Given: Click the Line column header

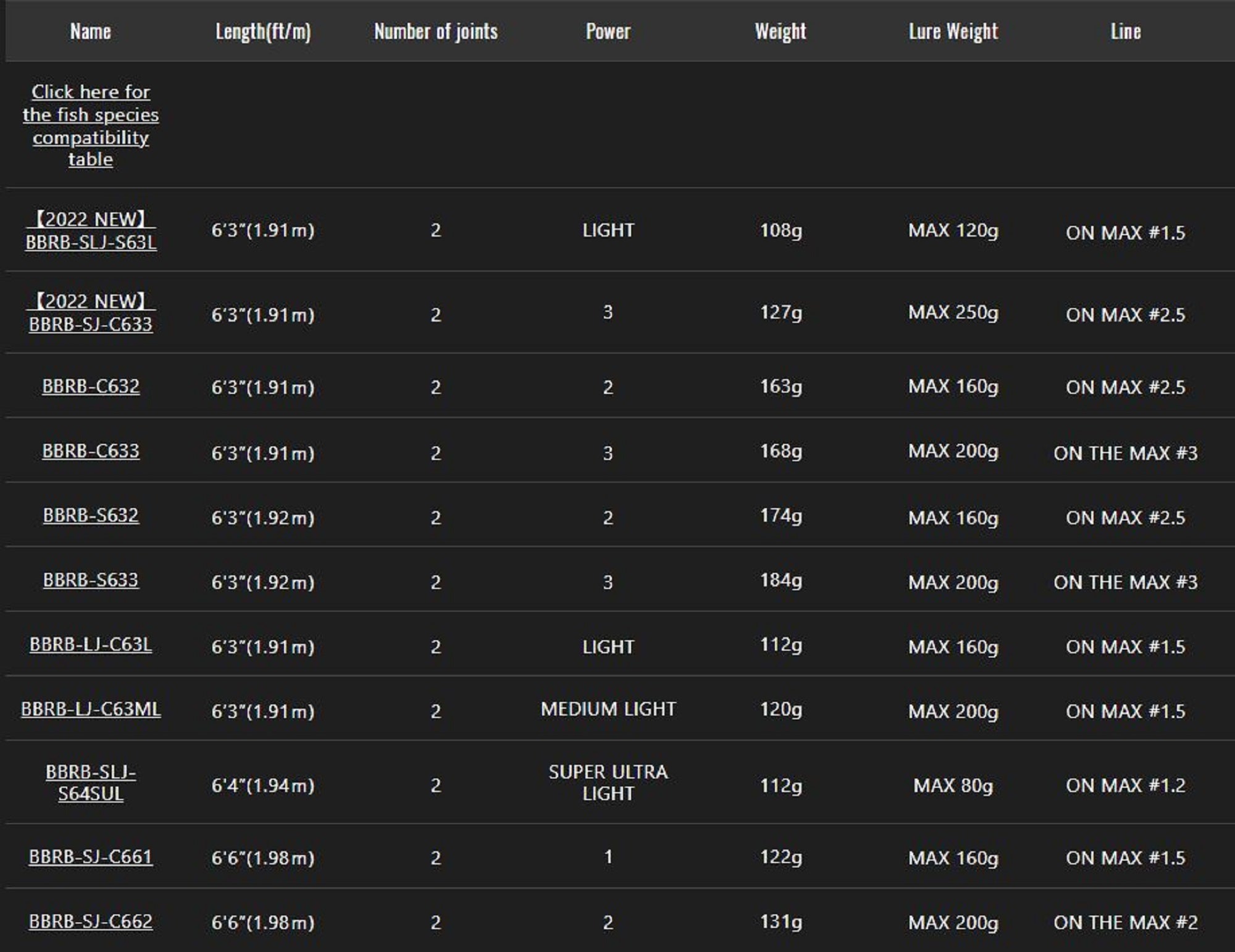Looking at the screenshot, I should tap(1125, 31).
